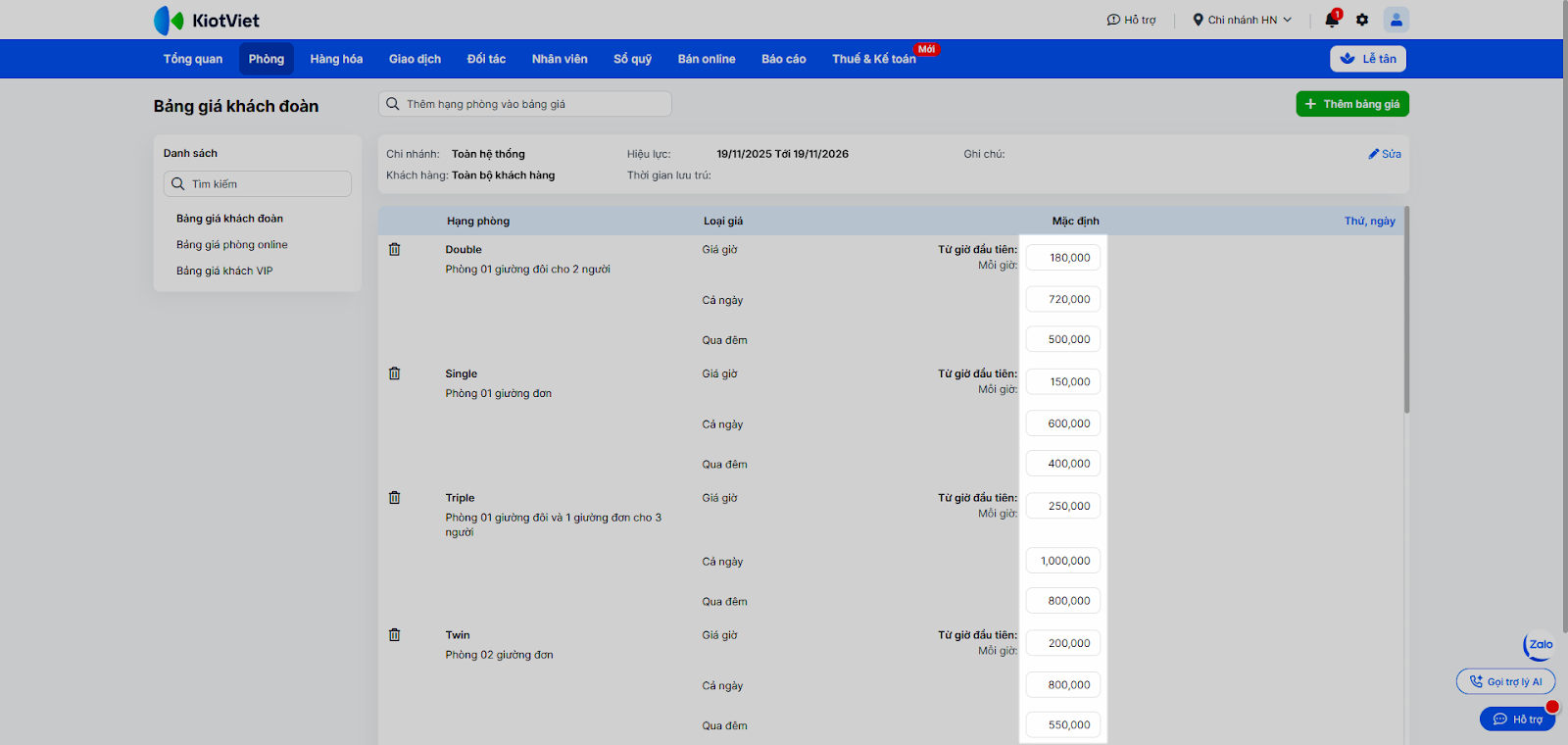This screenshot has width=1568, height=745.
Task: Select Bảng giá khách VIP in list
Action: click(x=224, y=271)
